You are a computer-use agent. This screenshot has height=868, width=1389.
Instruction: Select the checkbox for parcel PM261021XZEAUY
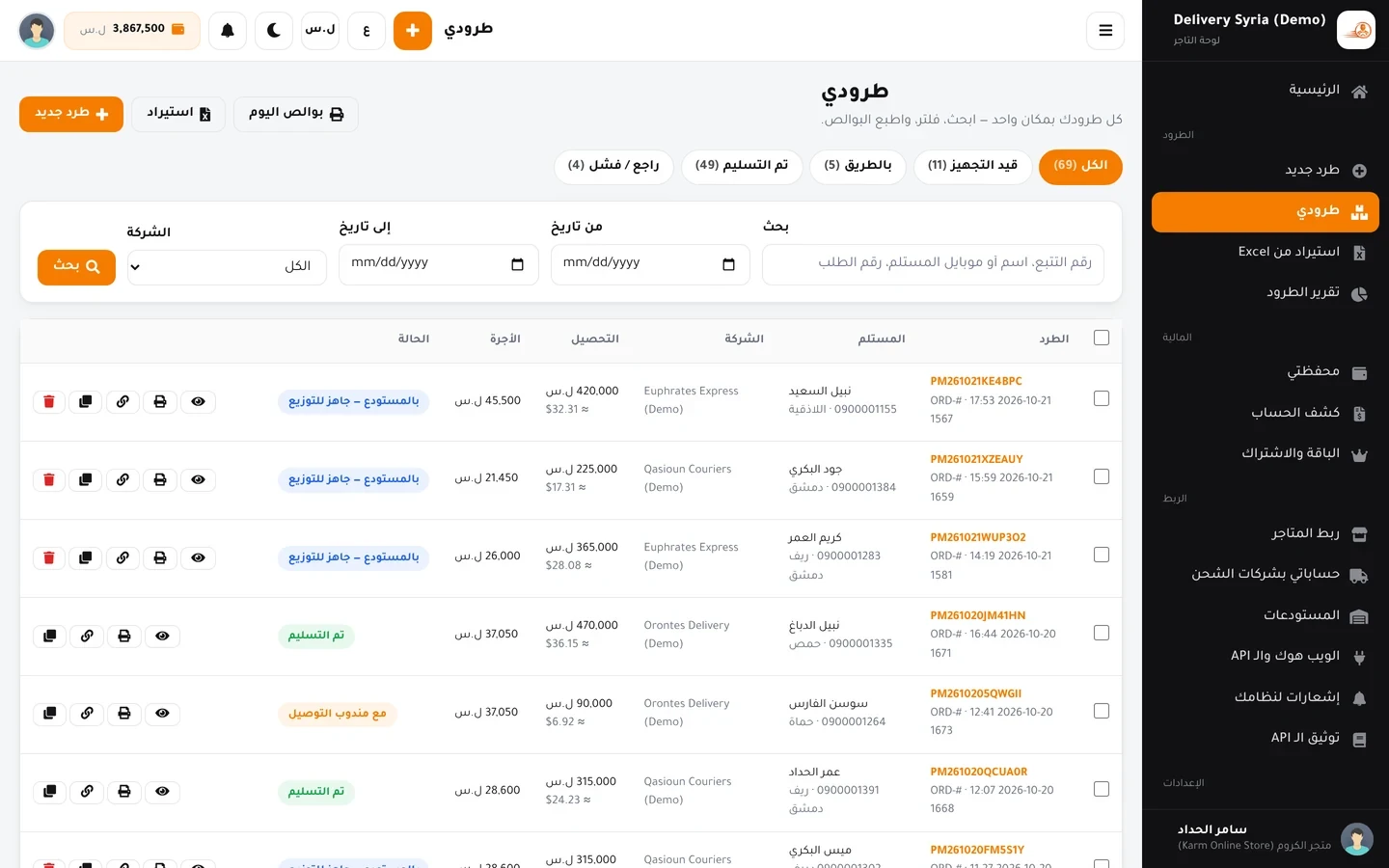1102,476
